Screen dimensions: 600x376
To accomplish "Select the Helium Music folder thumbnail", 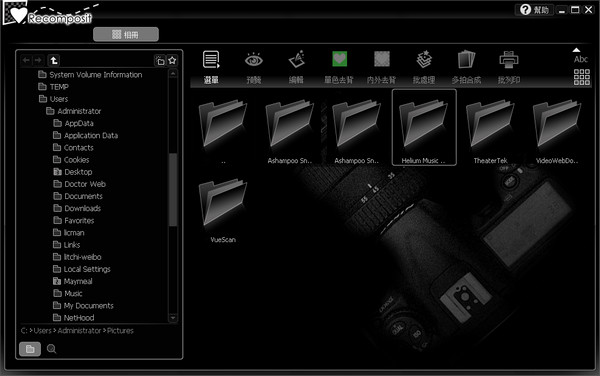I will click(424, 128).
